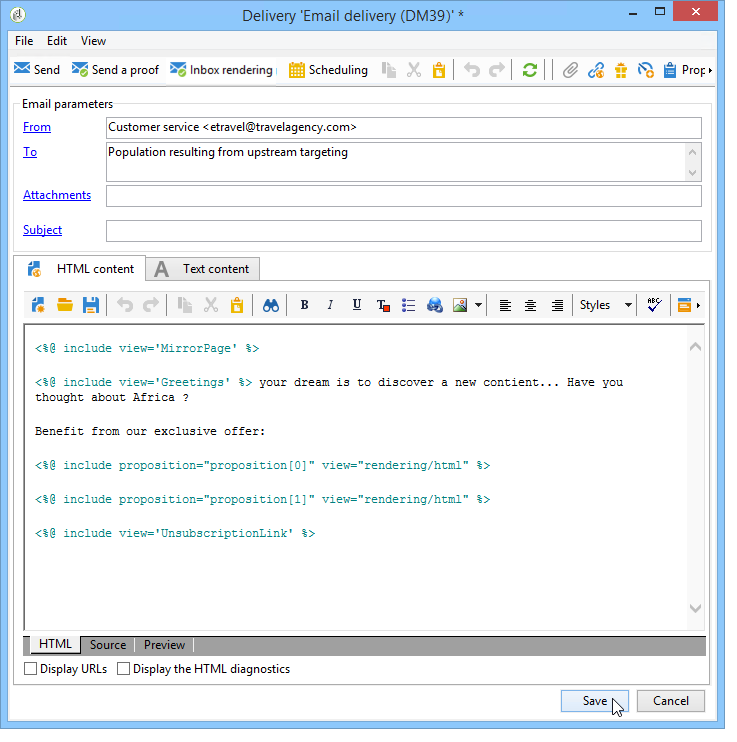Click the text color icon
This screenshot has height=742, width=737.
pyautogui.click(x=383, y=305)
